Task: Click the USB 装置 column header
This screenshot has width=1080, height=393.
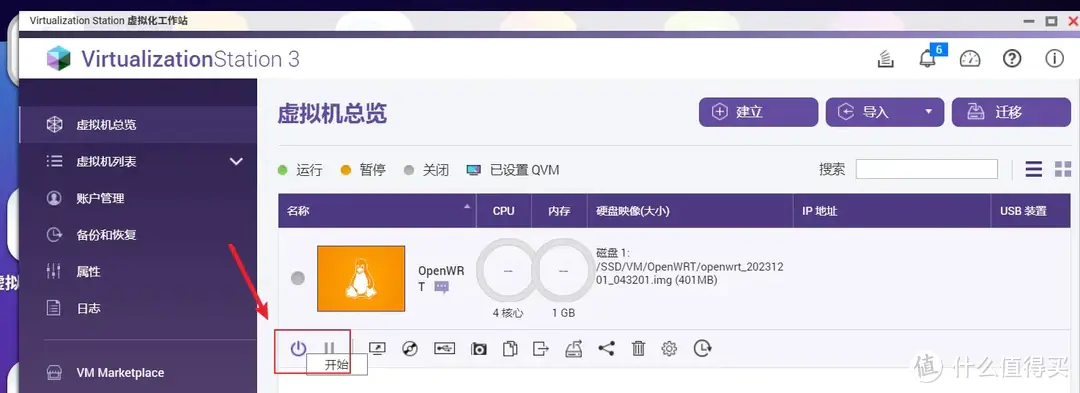Action: pyautogui.click(x=1031, y=211)
